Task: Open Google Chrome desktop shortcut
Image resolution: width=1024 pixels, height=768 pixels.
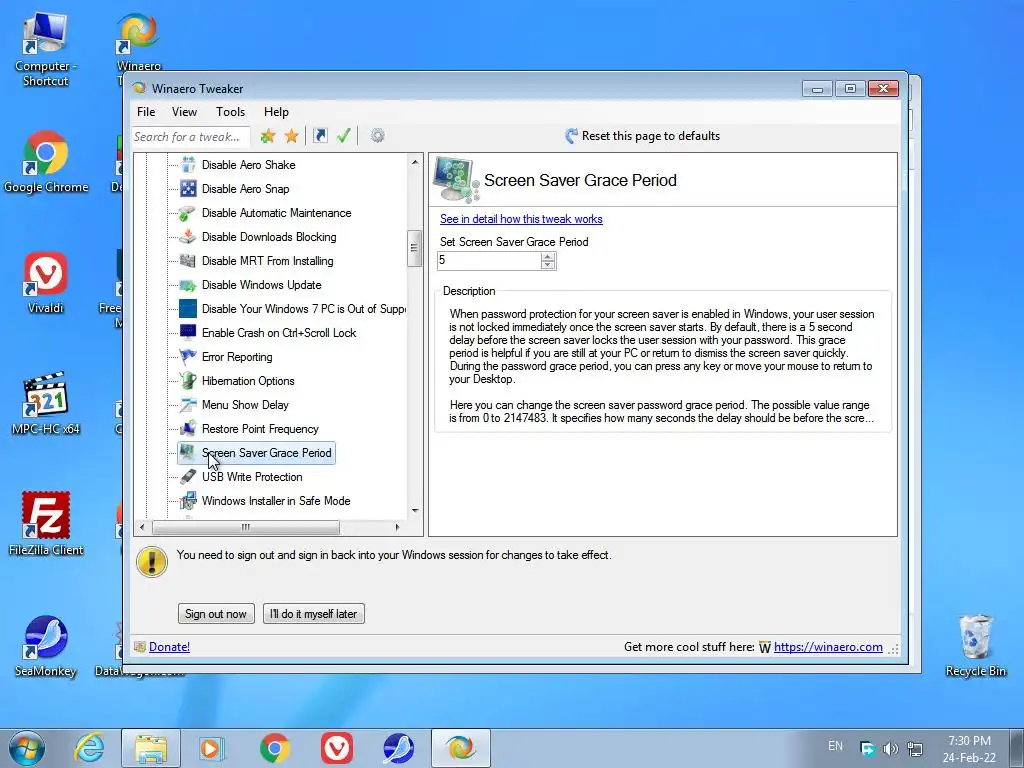Action: click(46, 161)
